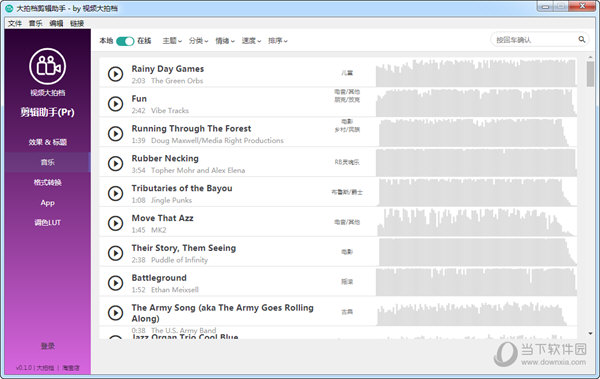Click the Their Story, Them Seeing title
The image size is (600, 379).
pyautogui.click(x=184, y=248)
